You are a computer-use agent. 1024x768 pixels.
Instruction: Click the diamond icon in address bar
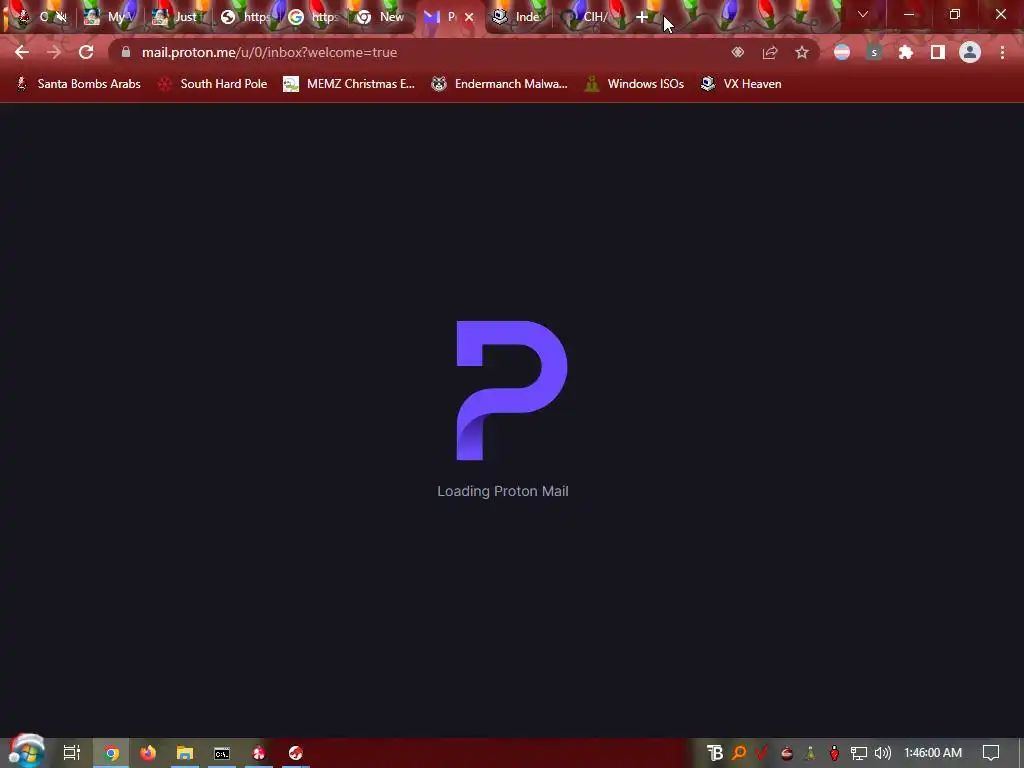738,52
